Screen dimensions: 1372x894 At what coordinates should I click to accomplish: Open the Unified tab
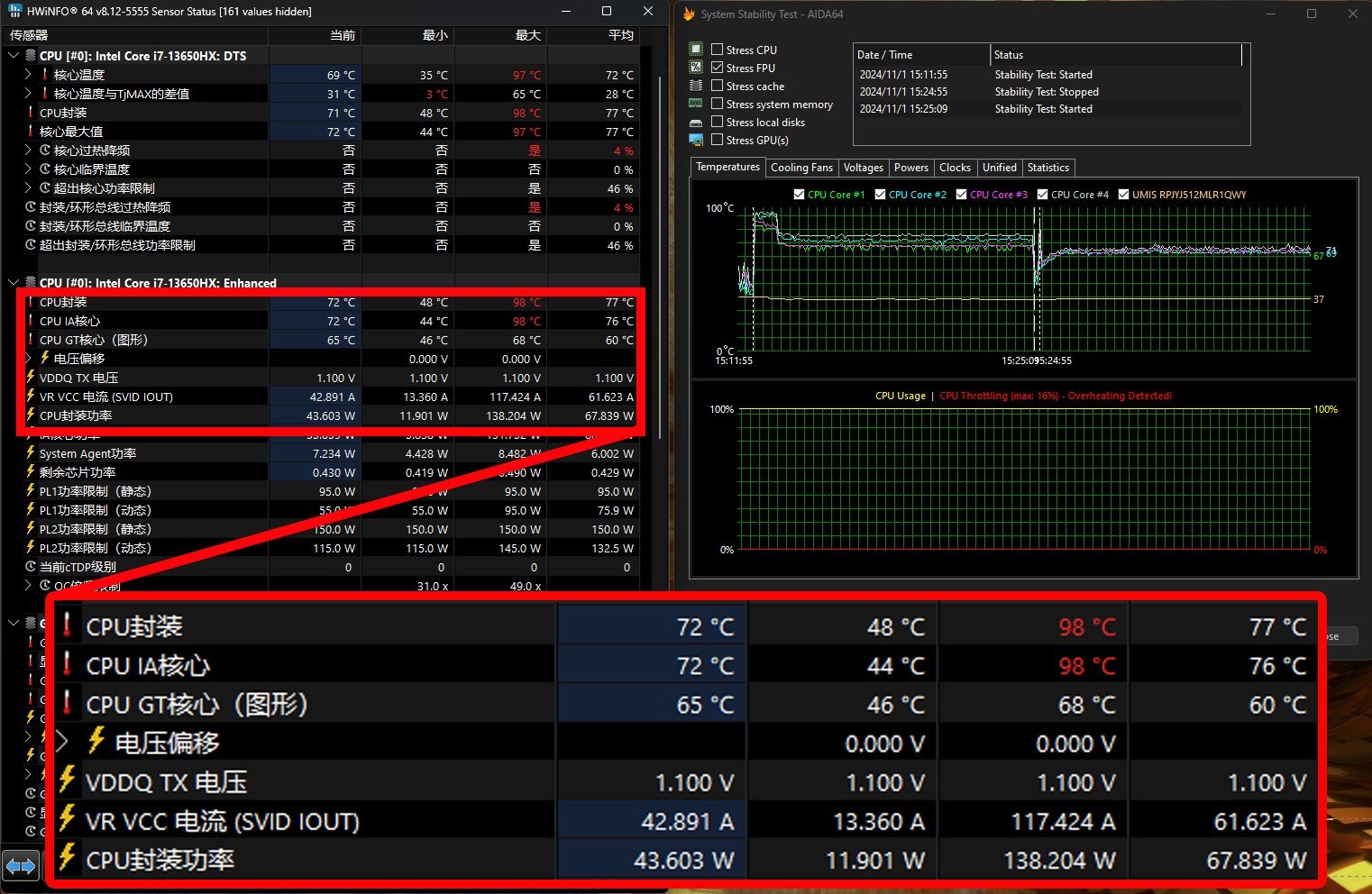1000,168
